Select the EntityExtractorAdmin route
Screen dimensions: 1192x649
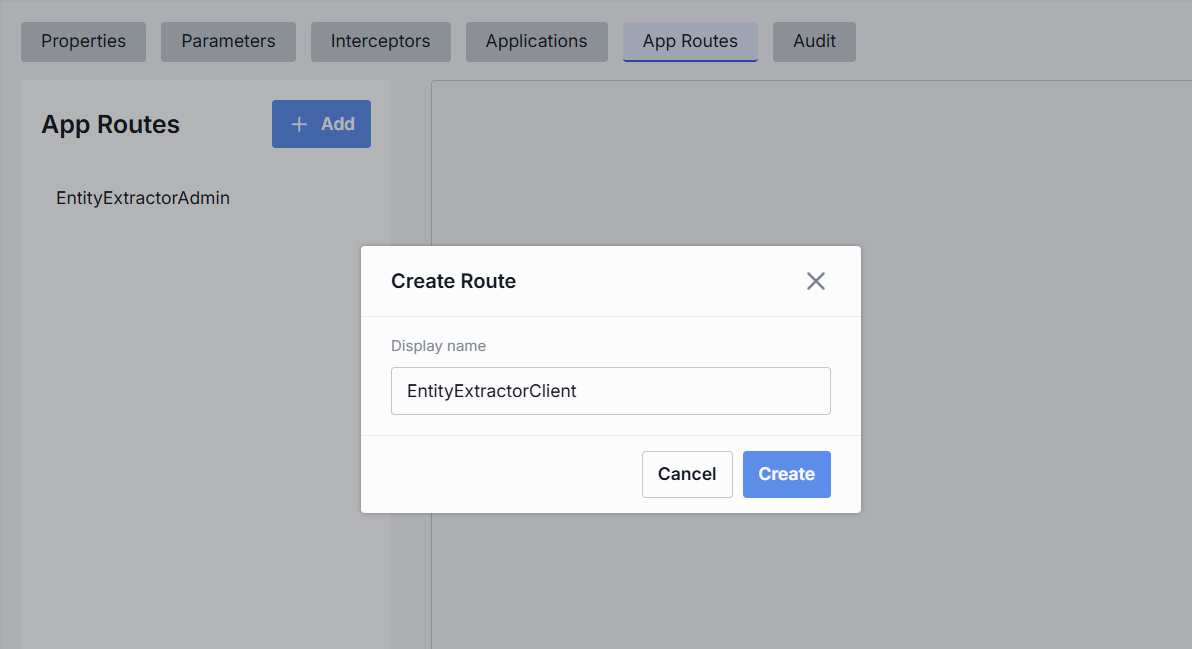click(143, 198)
